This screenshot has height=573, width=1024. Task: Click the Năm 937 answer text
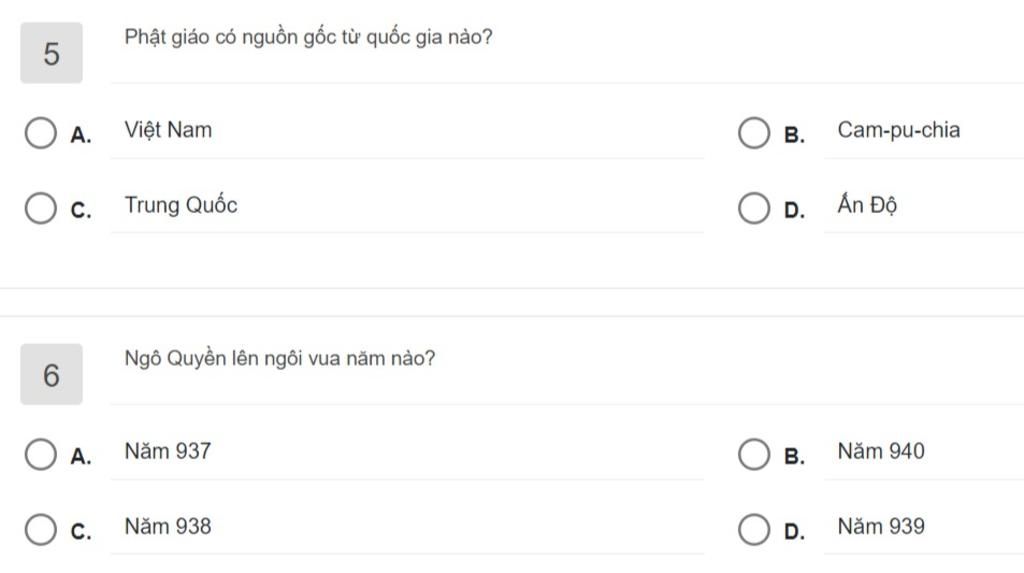168,451
